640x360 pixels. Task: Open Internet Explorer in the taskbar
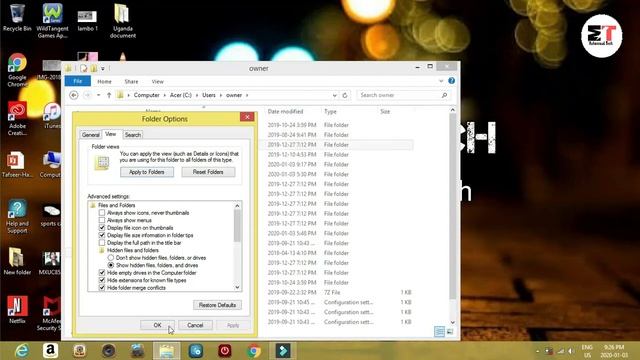tap(22, 351)
